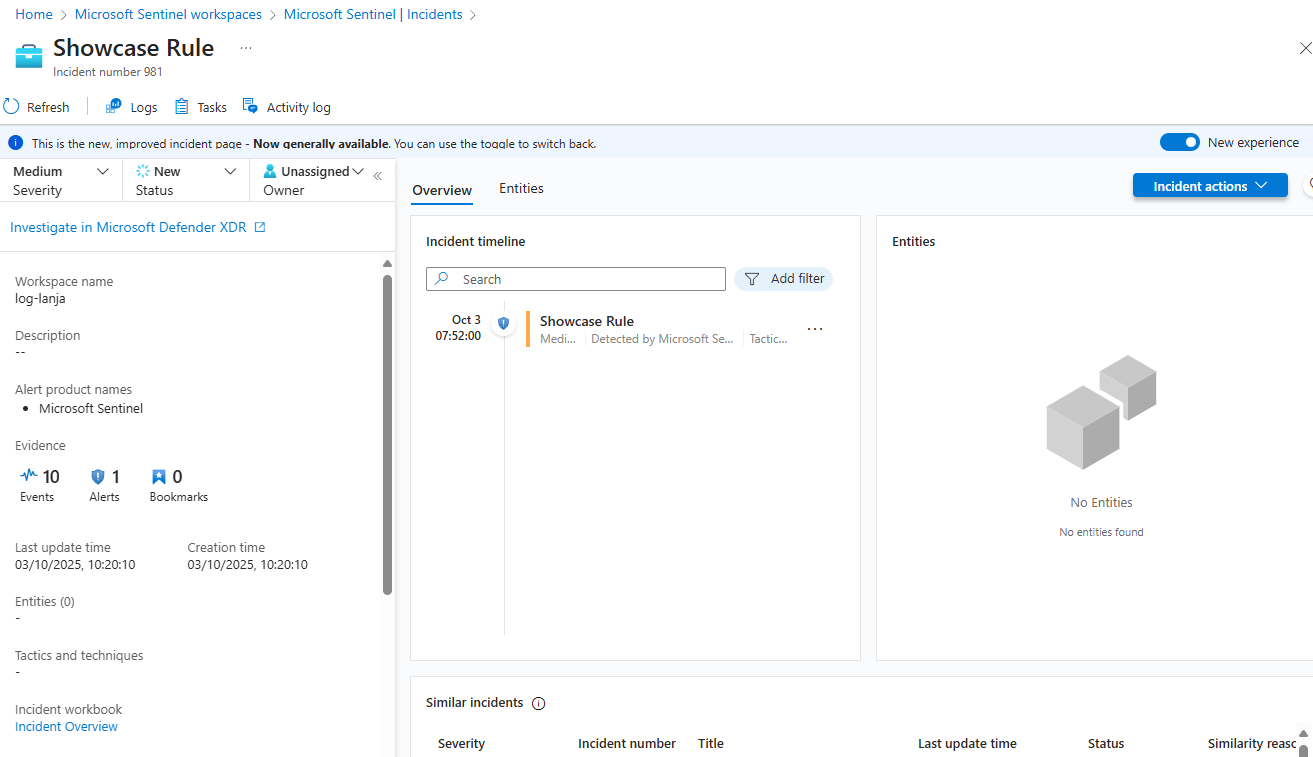Click the ellipsis next to the Showcase Rule title

[x=246, y=48]
